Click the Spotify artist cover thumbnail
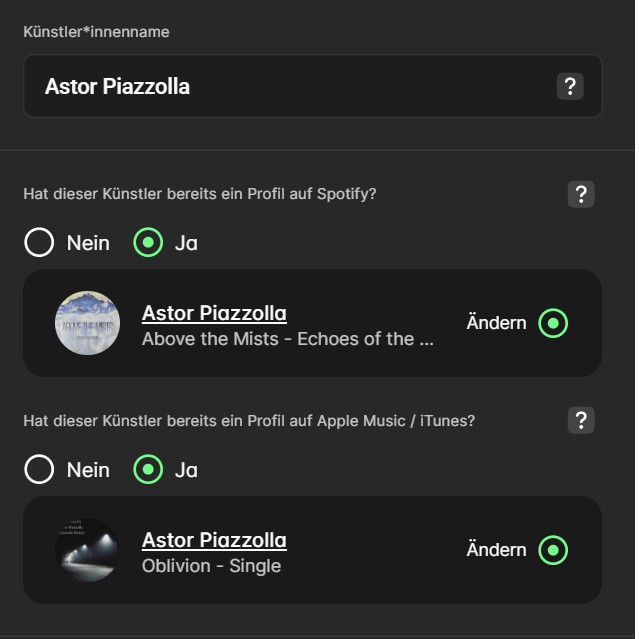The image size is (639, 639). 87,323
